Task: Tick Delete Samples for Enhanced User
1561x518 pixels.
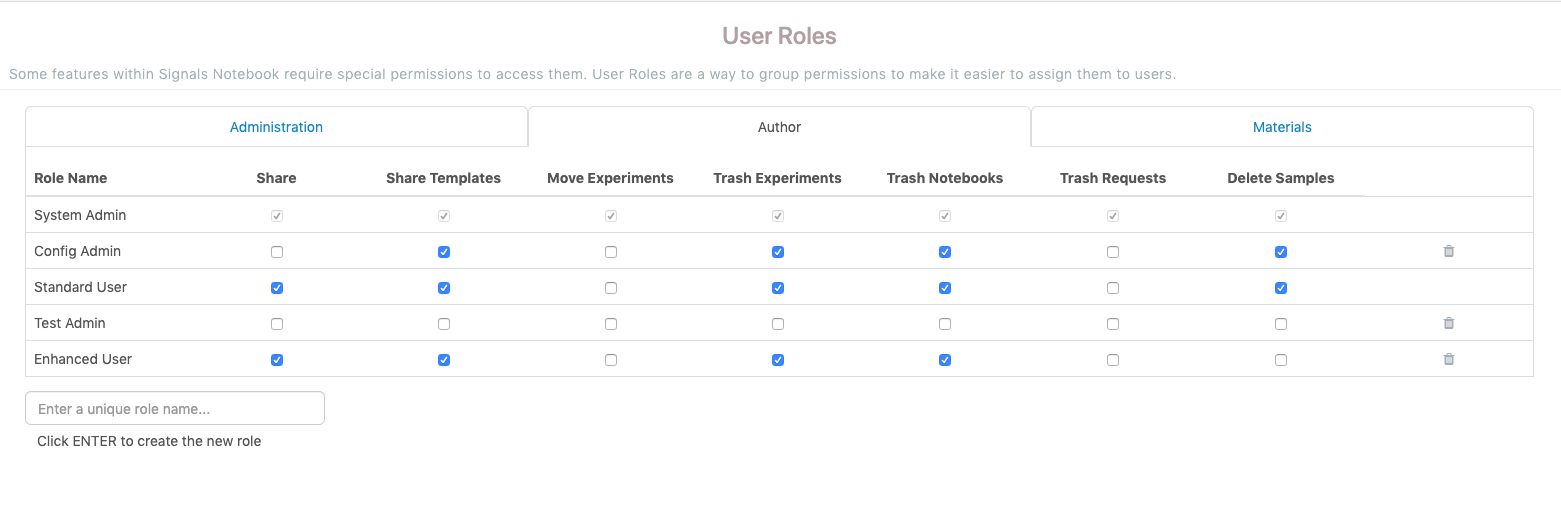Action: (x=1281, y=360)
